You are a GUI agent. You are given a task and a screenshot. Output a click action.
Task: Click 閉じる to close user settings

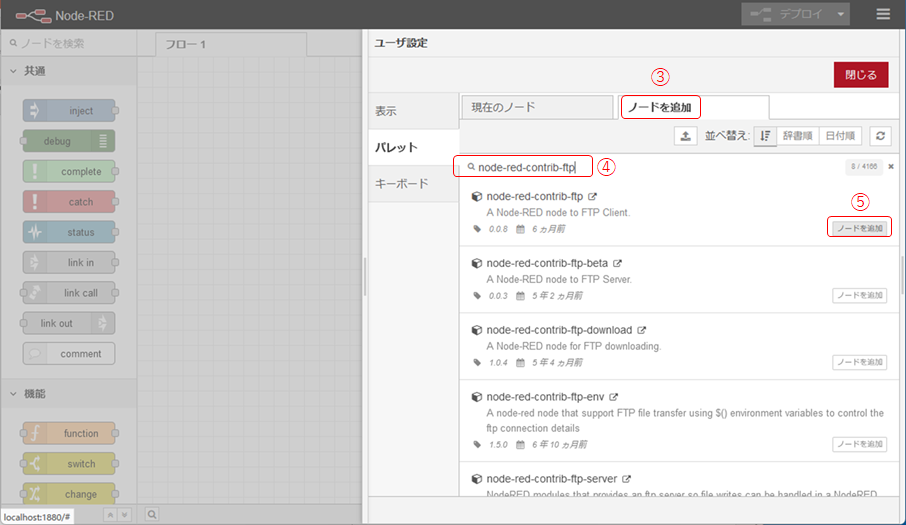[x=860, y=75]
